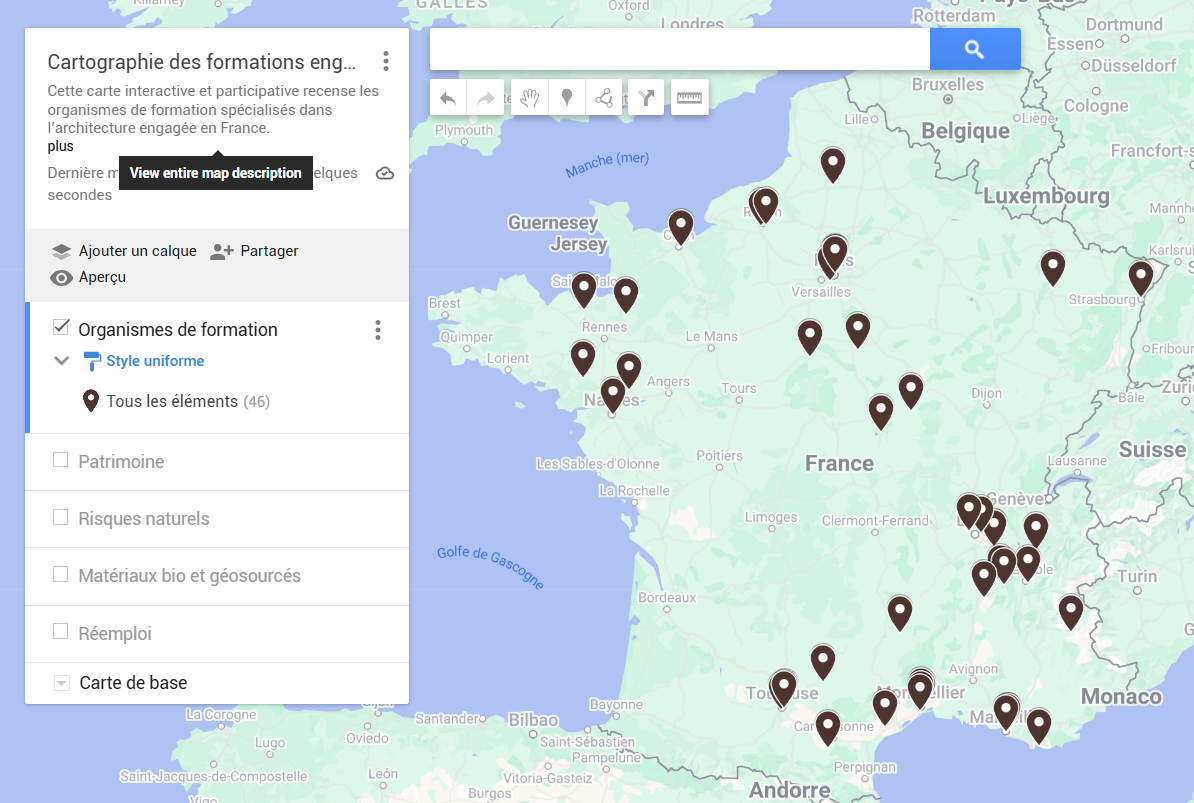Enable the Patrimoine layer checkbox
The image size is (1194, 803).
61,460
